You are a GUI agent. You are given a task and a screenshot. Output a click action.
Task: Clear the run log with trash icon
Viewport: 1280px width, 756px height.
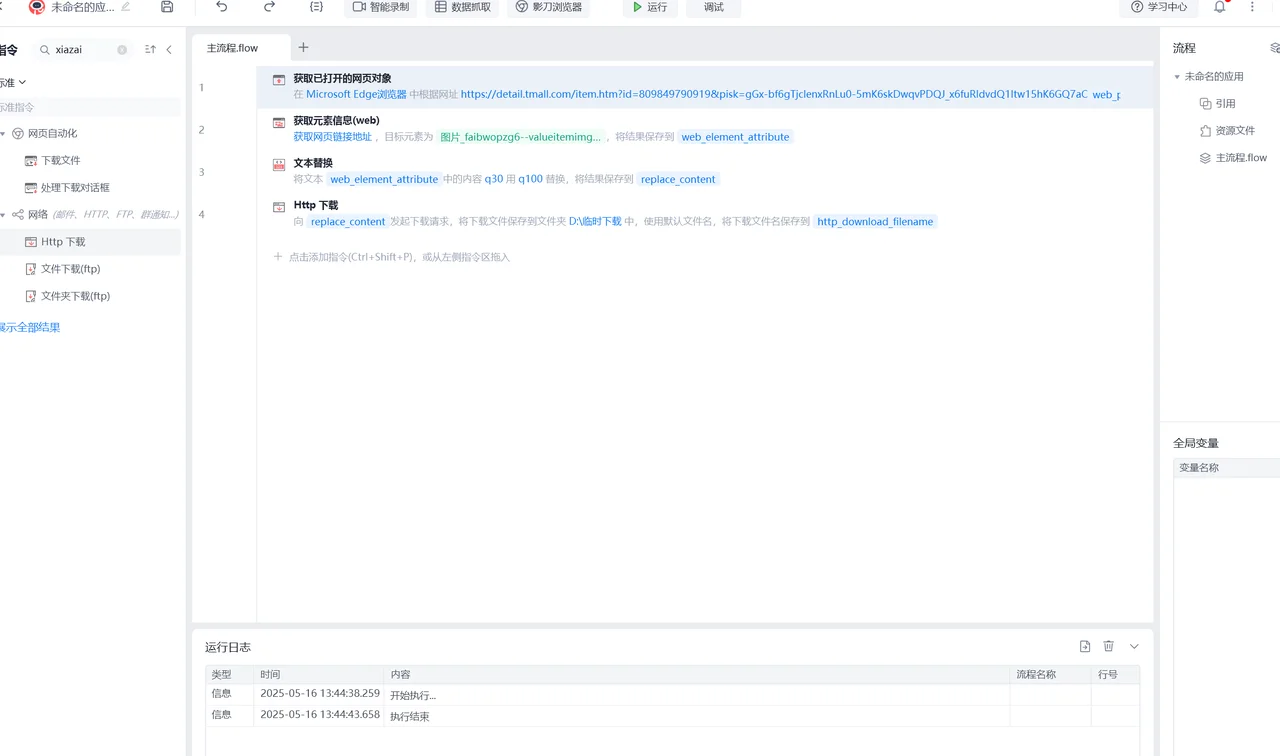click(x=1109, y=647)
